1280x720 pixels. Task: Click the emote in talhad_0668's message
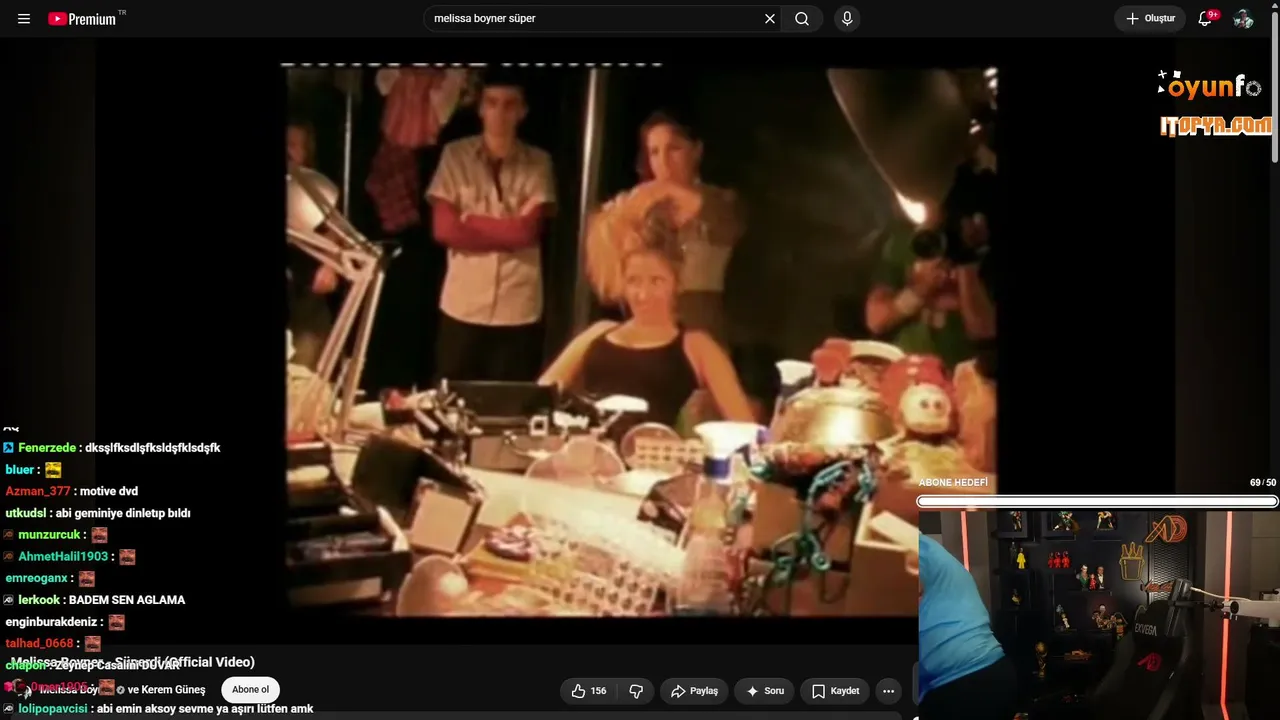coord(92,644)
